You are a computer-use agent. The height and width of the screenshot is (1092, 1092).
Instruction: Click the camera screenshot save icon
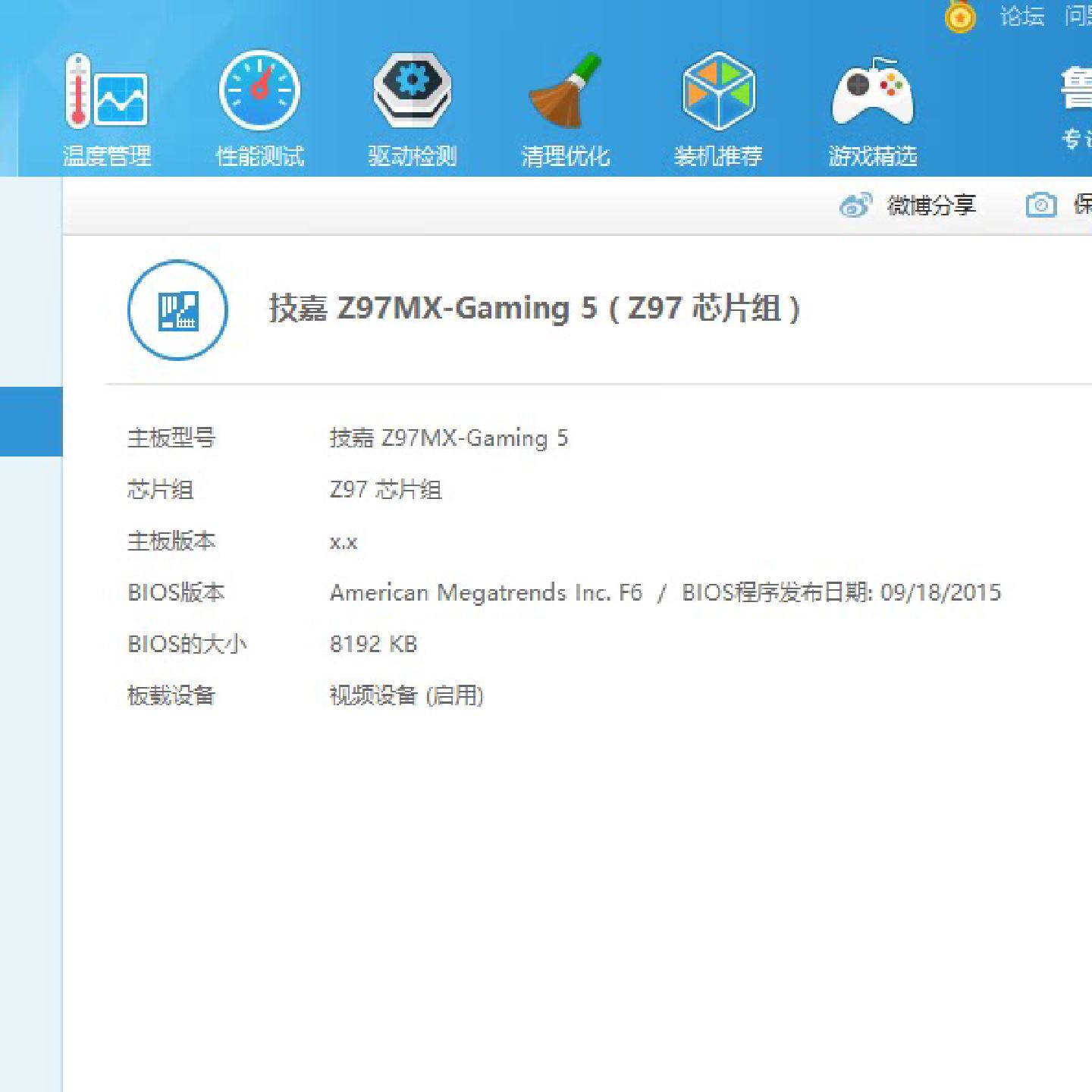click(1040, 205)
